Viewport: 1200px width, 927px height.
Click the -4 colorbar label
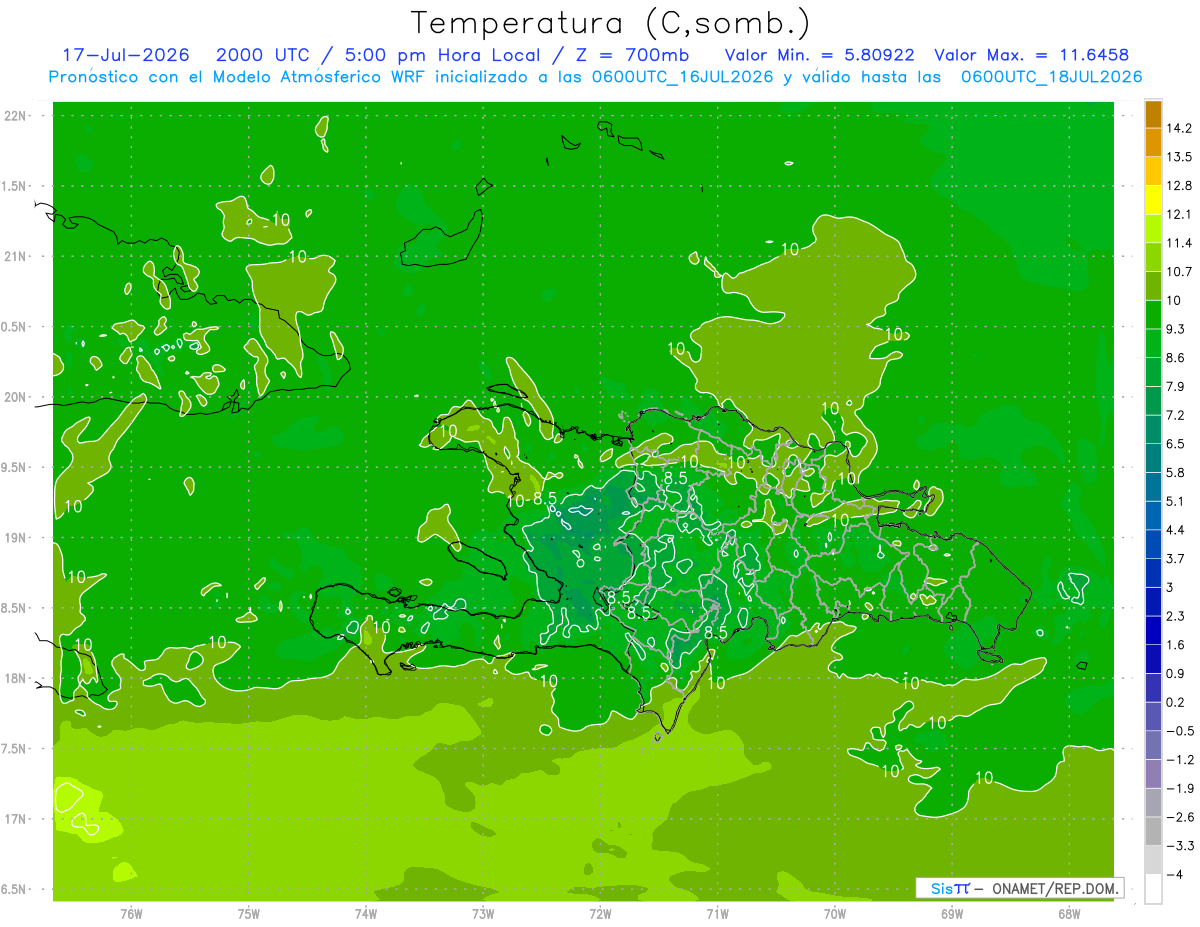[1176, 875]
